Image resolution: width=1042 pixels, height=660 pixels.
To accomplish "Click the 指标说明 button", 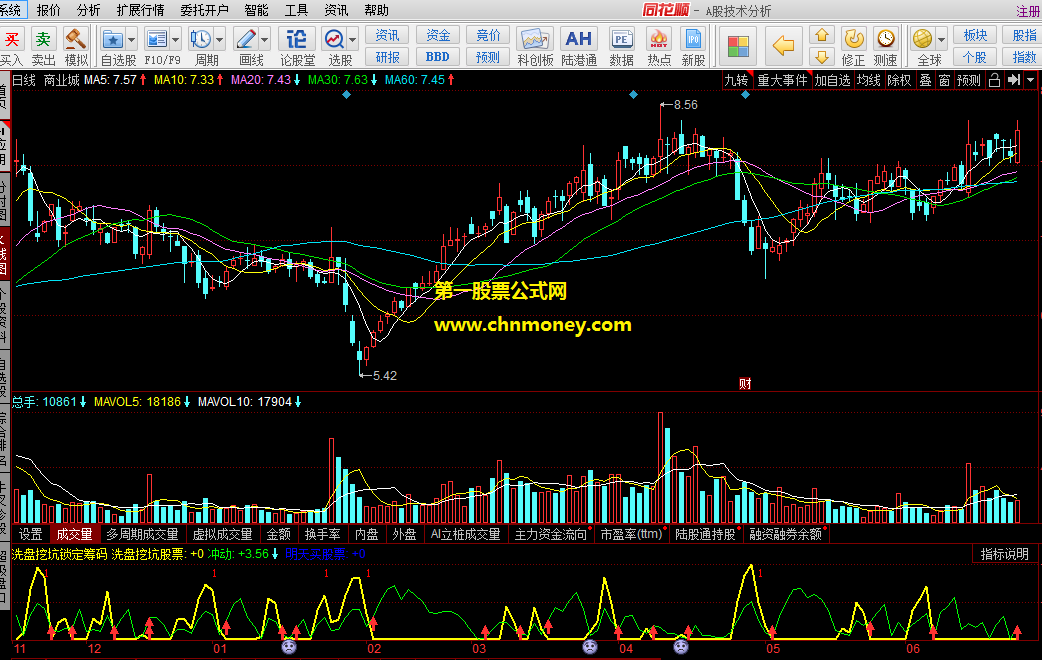I will [x=1004, y=554].
